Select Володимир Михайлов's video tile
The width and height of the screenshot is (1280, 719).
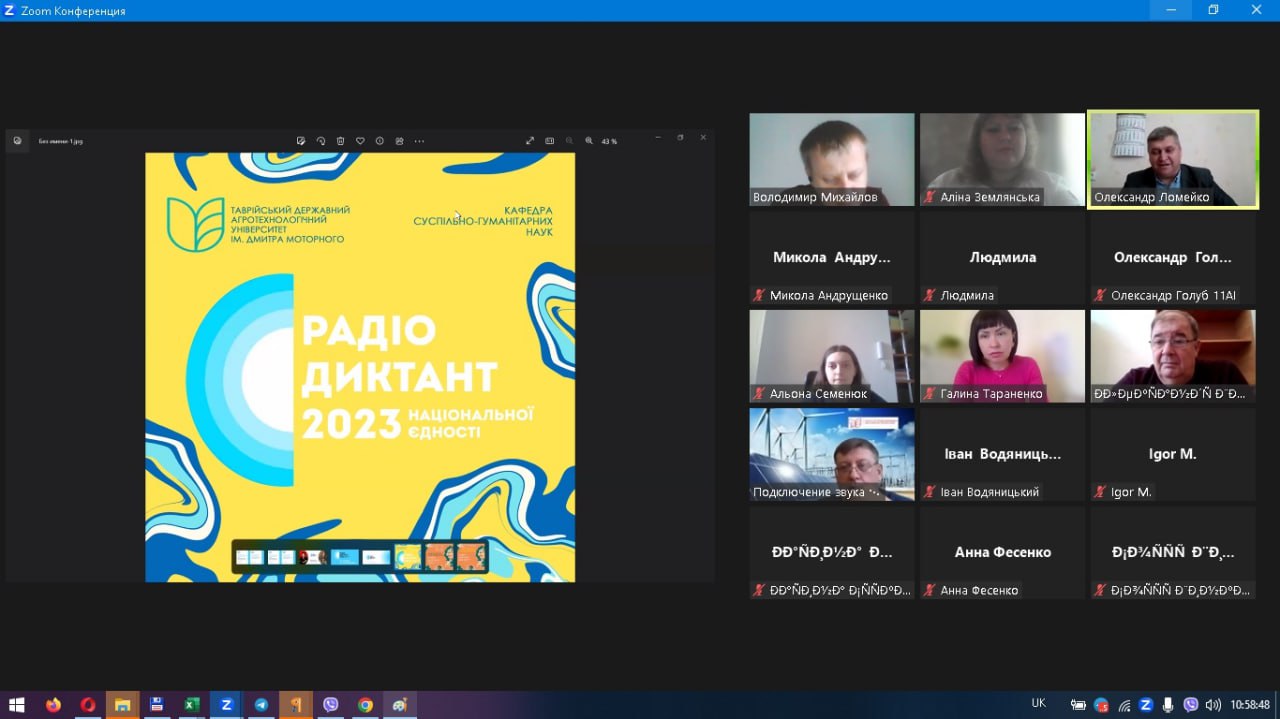[x=831, y=159]
